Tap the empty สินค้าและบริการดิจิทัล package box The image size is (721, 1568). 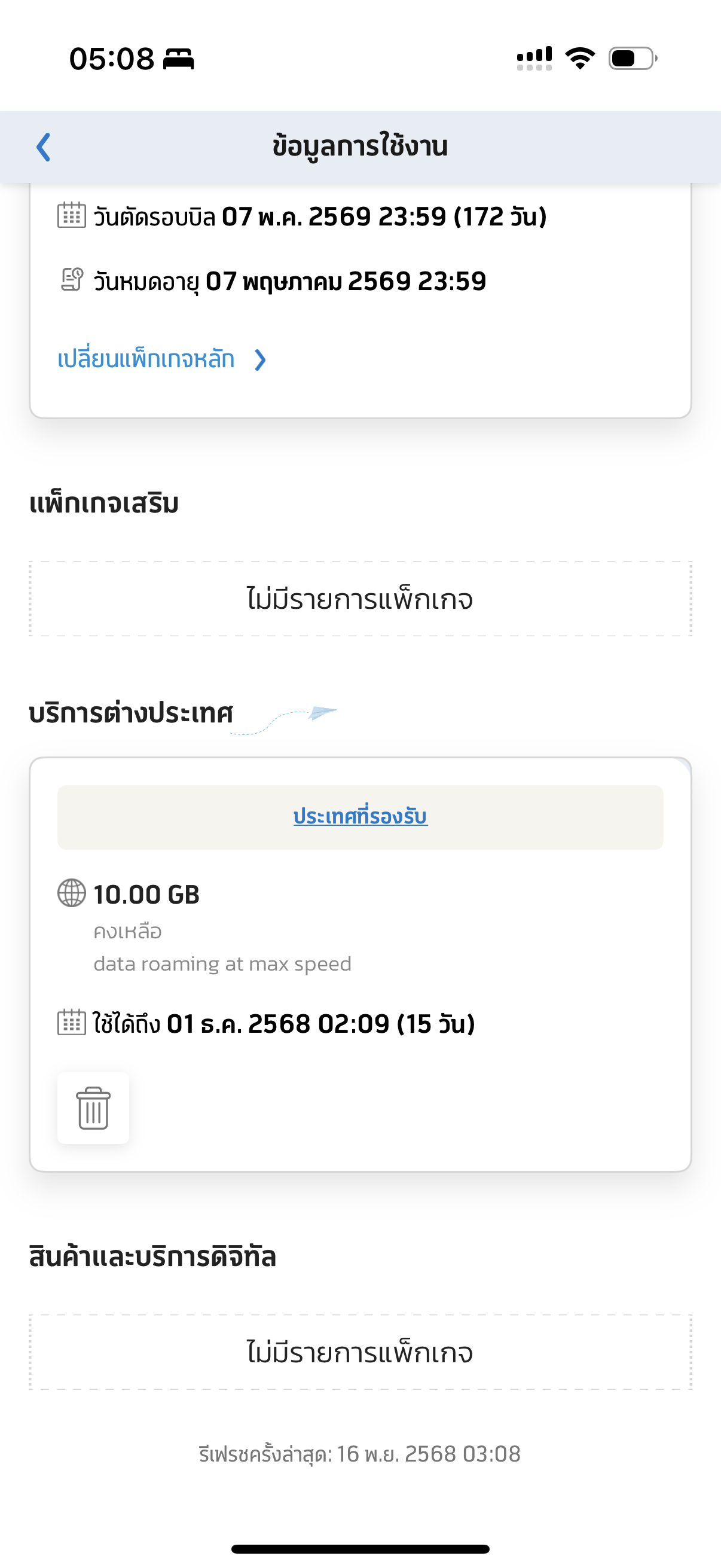pos(360,1353)
